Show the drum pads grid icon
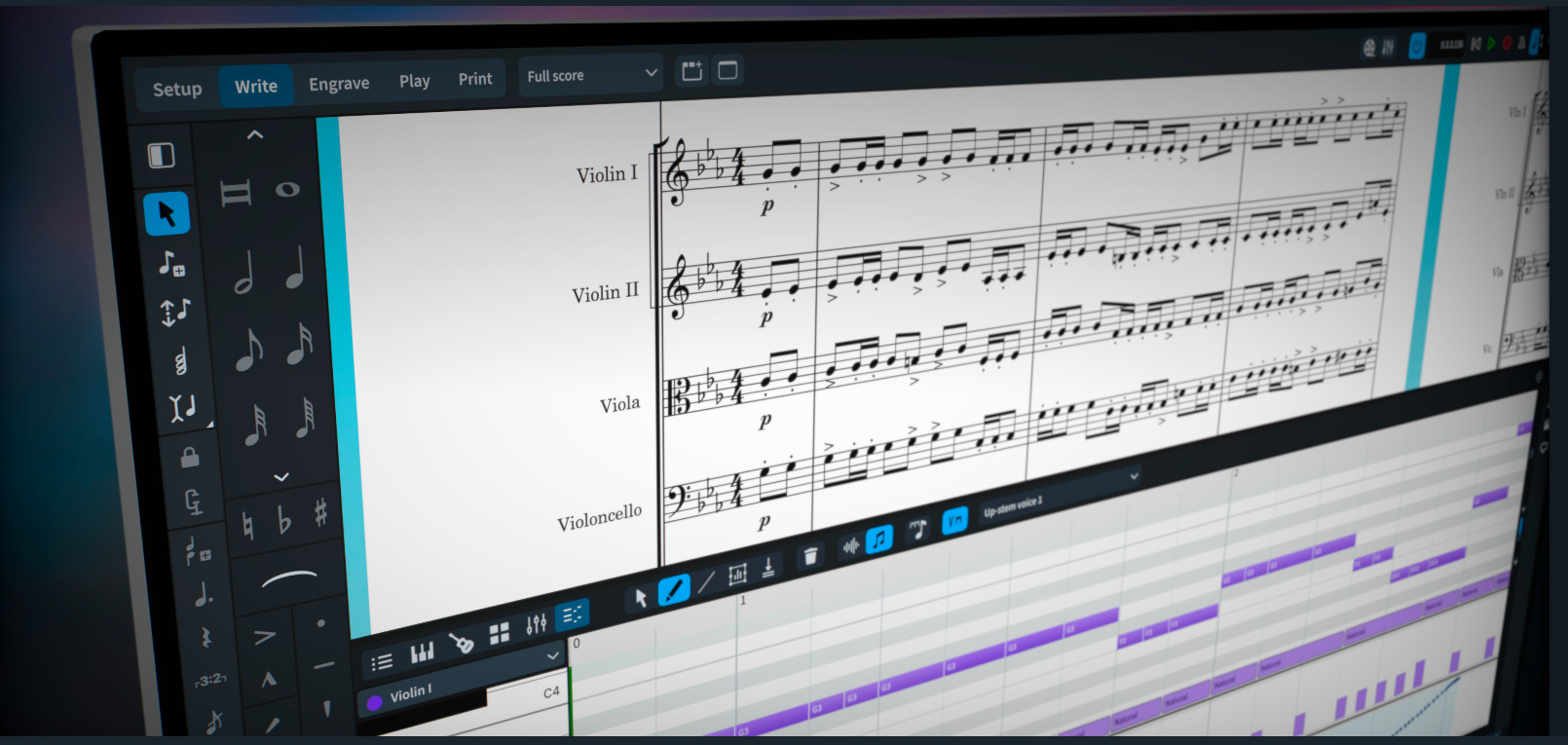Screen dimensions: 1568x745 [500, 634]
